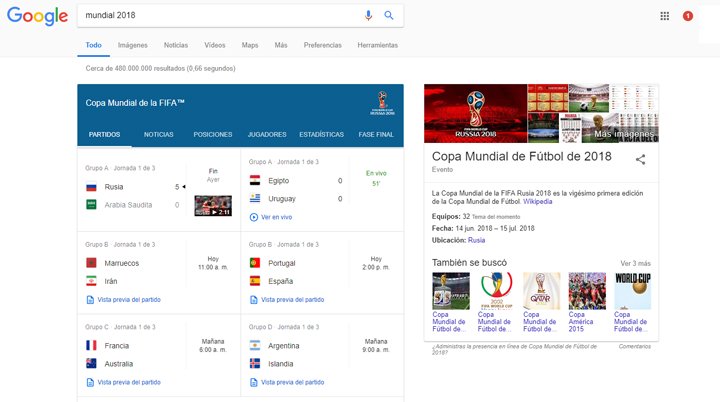Screen dimensions: 720x402
Task: Open Vista previa for Argentina vs Islandia
Action: [292, 382]
